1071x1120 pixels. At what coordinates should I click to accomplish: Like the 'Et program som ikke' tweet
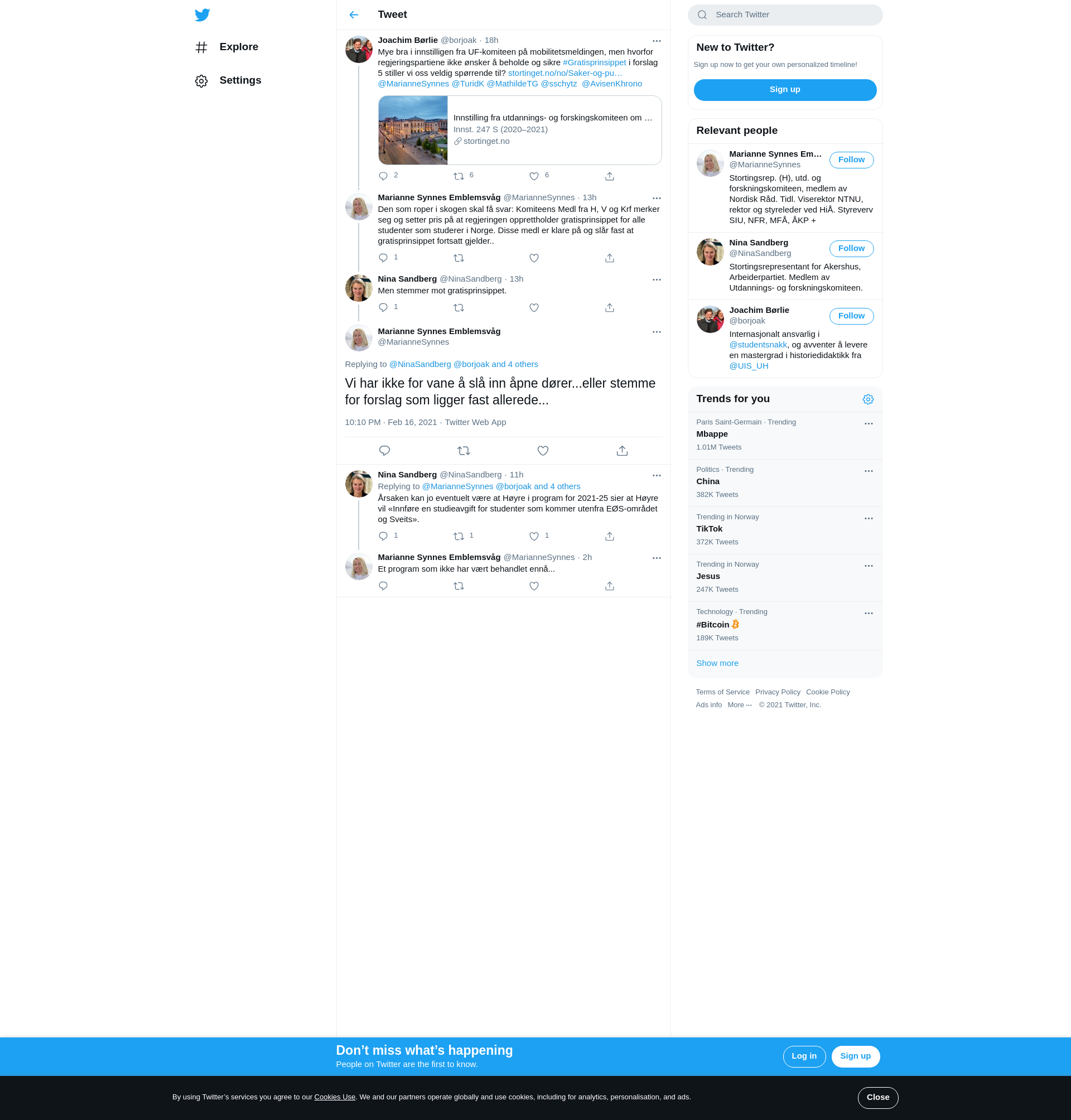[534, 586]
